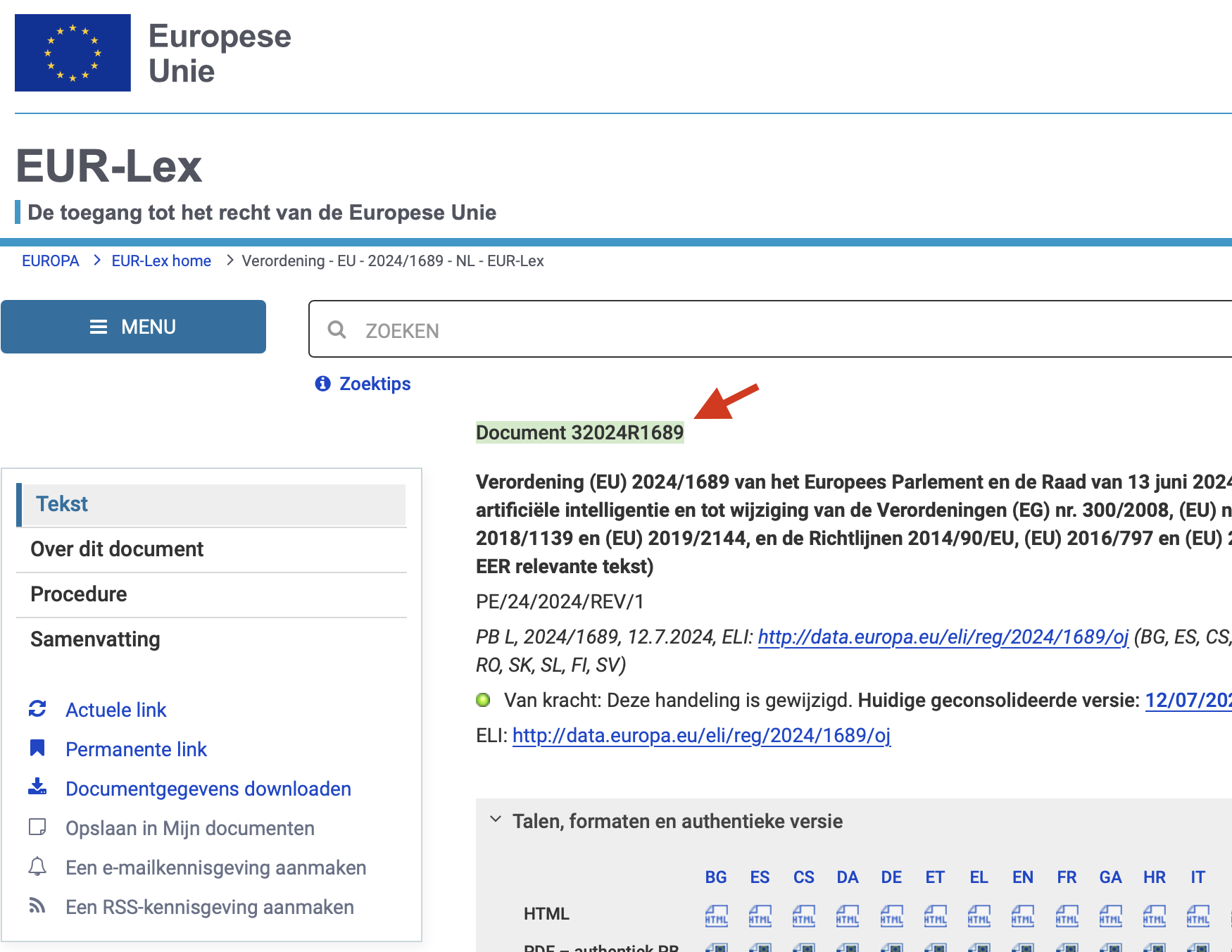The width and height of the screenshot is (1232, 952).
Task: Focus the ZOEKEN search field
Action: [771, 330]
